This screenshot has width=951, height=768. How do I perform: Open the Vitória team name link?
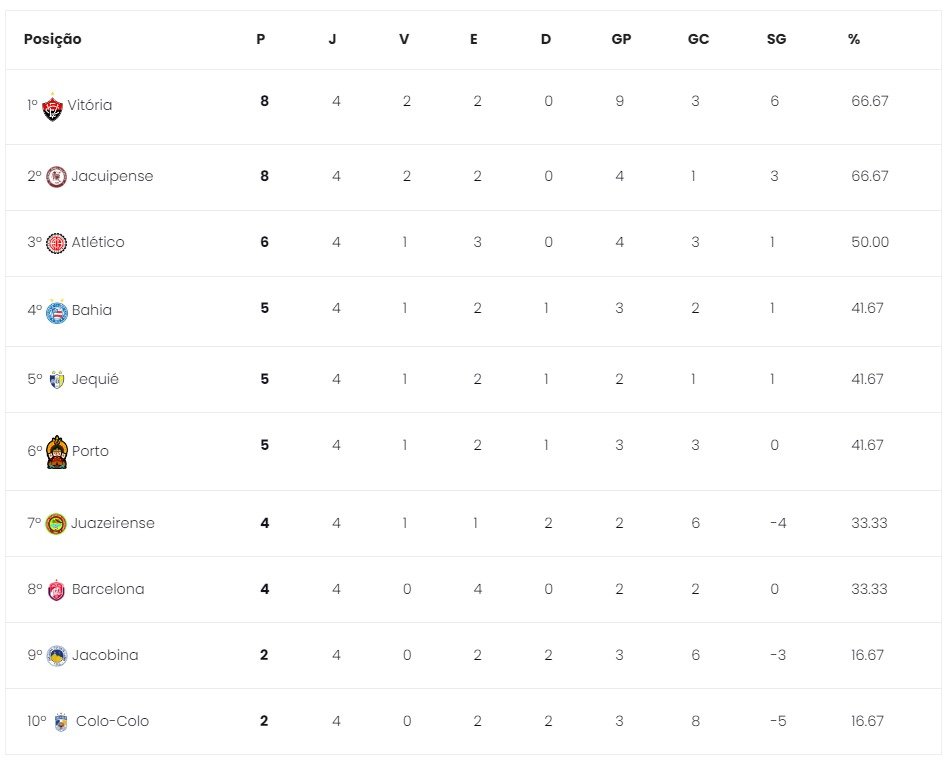[90, 105]
